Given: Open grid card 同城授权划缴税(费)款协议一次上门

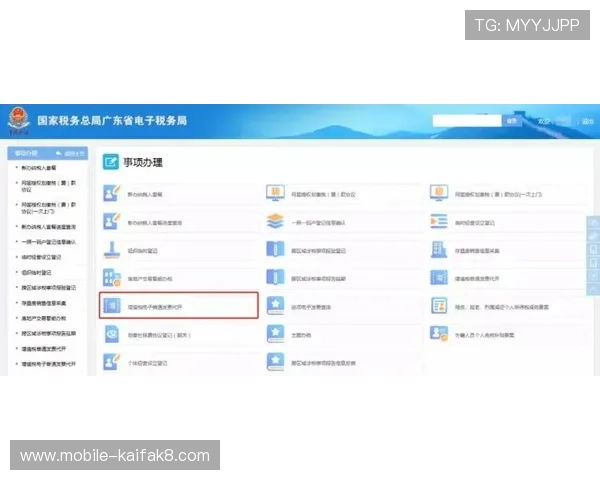Looking at the screenshot, I should coord(508,194).
